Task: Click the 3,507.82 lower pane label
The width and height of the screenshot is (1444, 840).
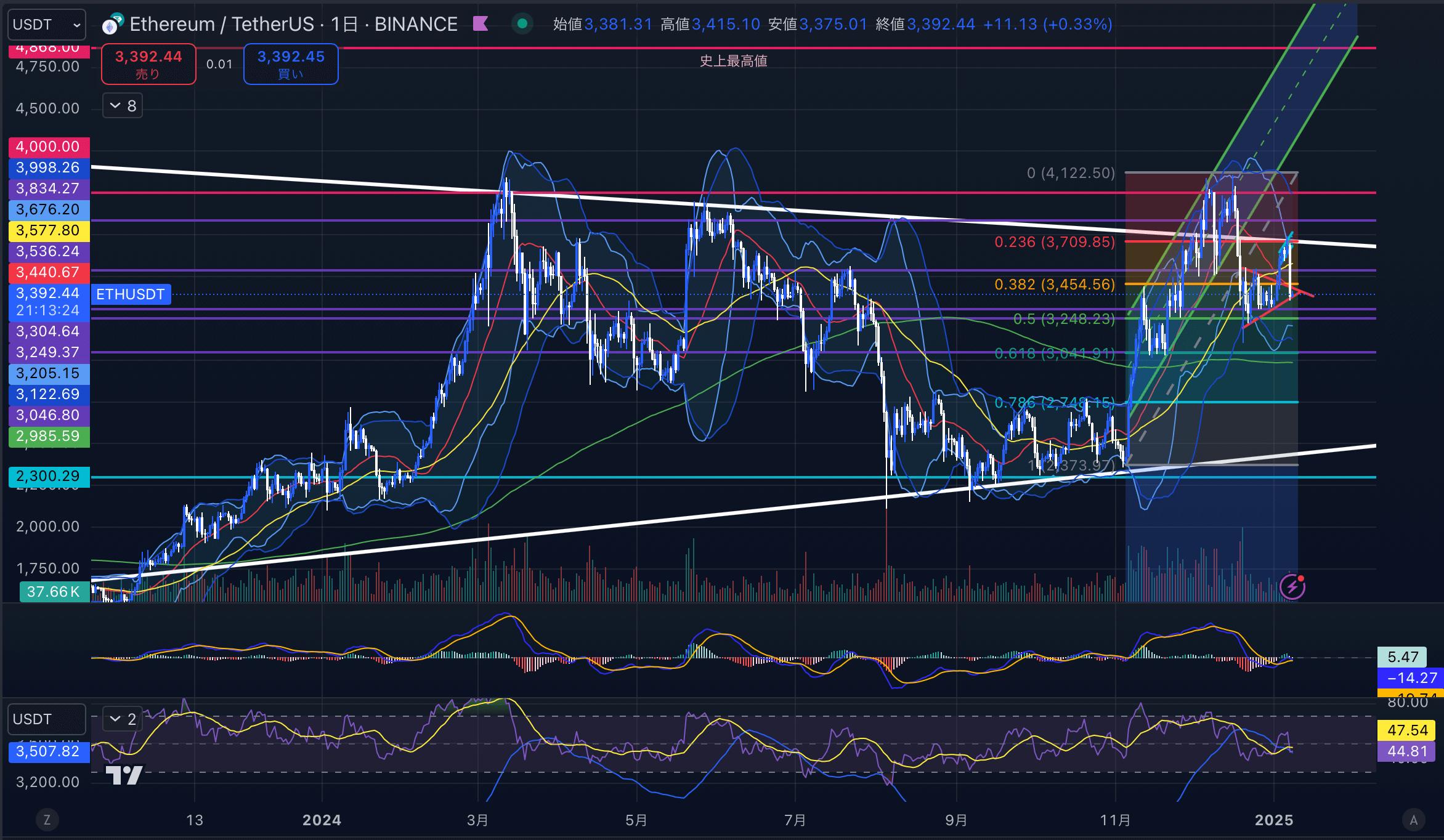Action: point(49,751)
